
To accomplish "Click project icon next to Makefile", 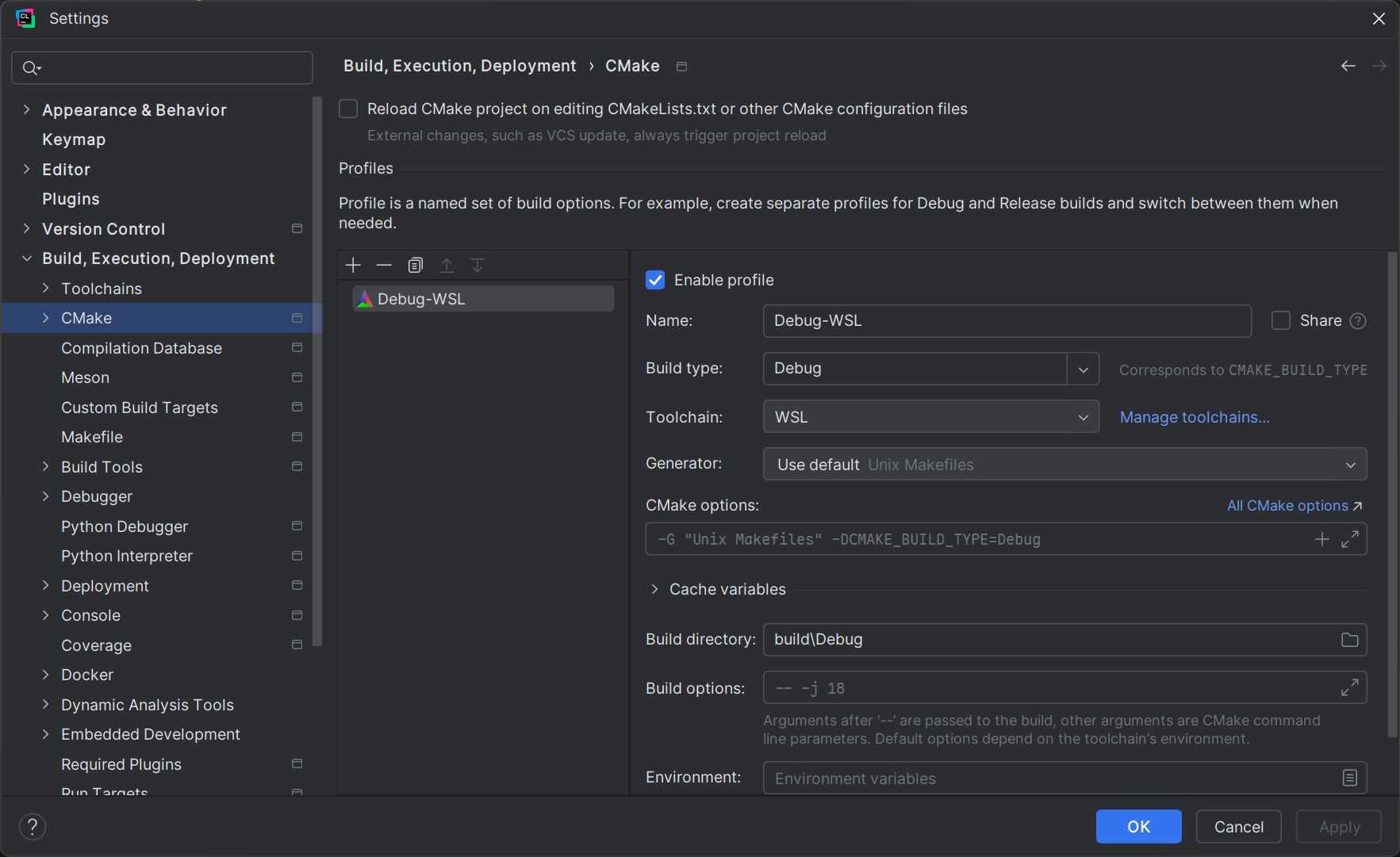I will point(297,438).
